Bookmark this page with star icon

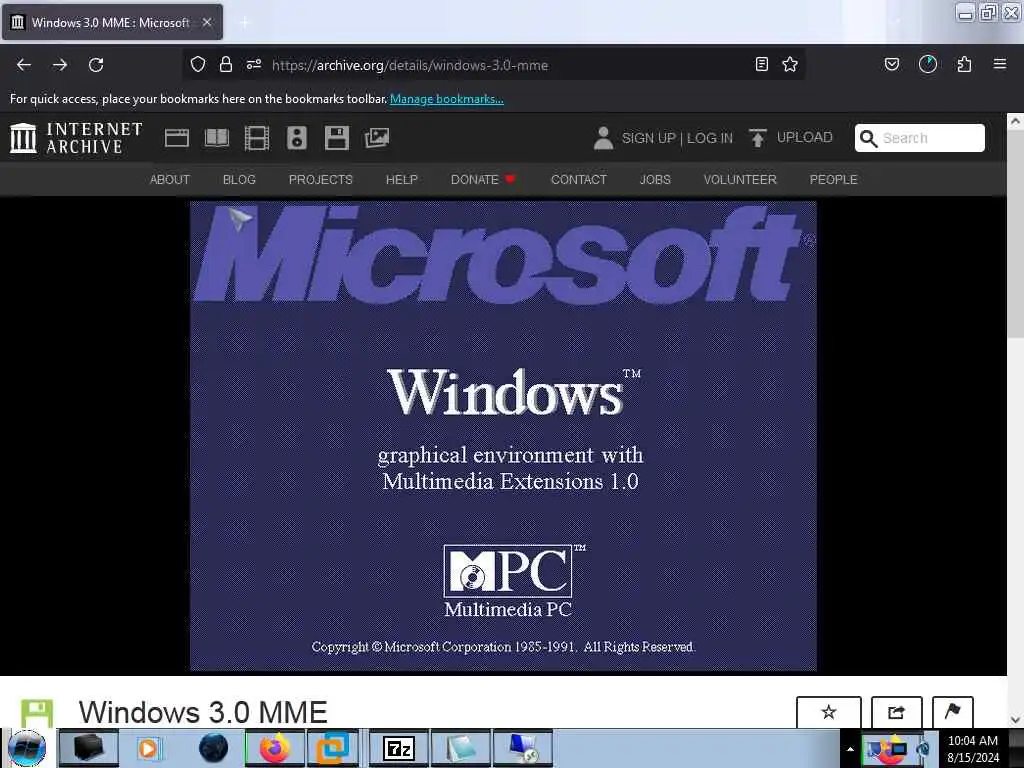coord(790,64)
